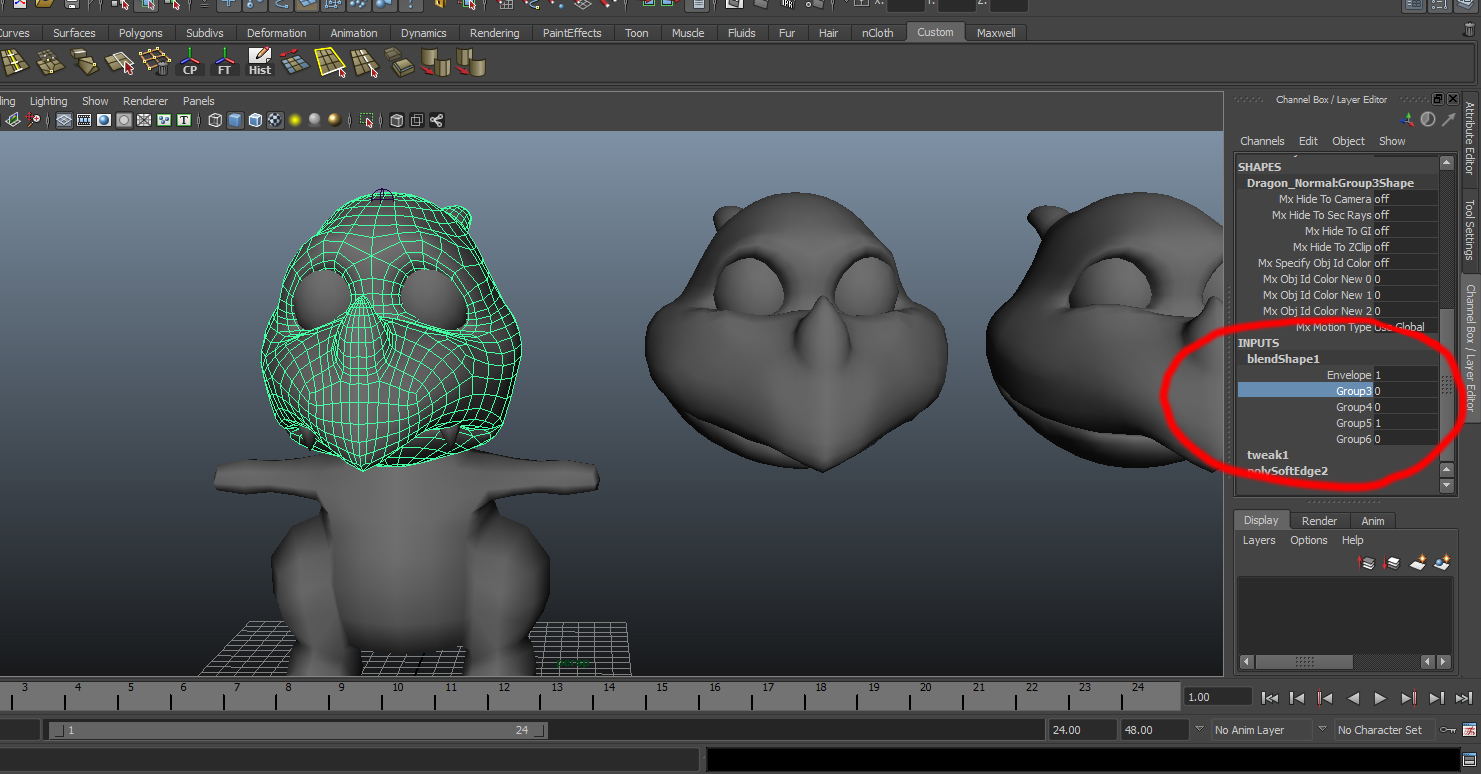Toggle scene lighting with yellow sphere icon
Screen dimensions: 1481x774
[x=293, y=120]
